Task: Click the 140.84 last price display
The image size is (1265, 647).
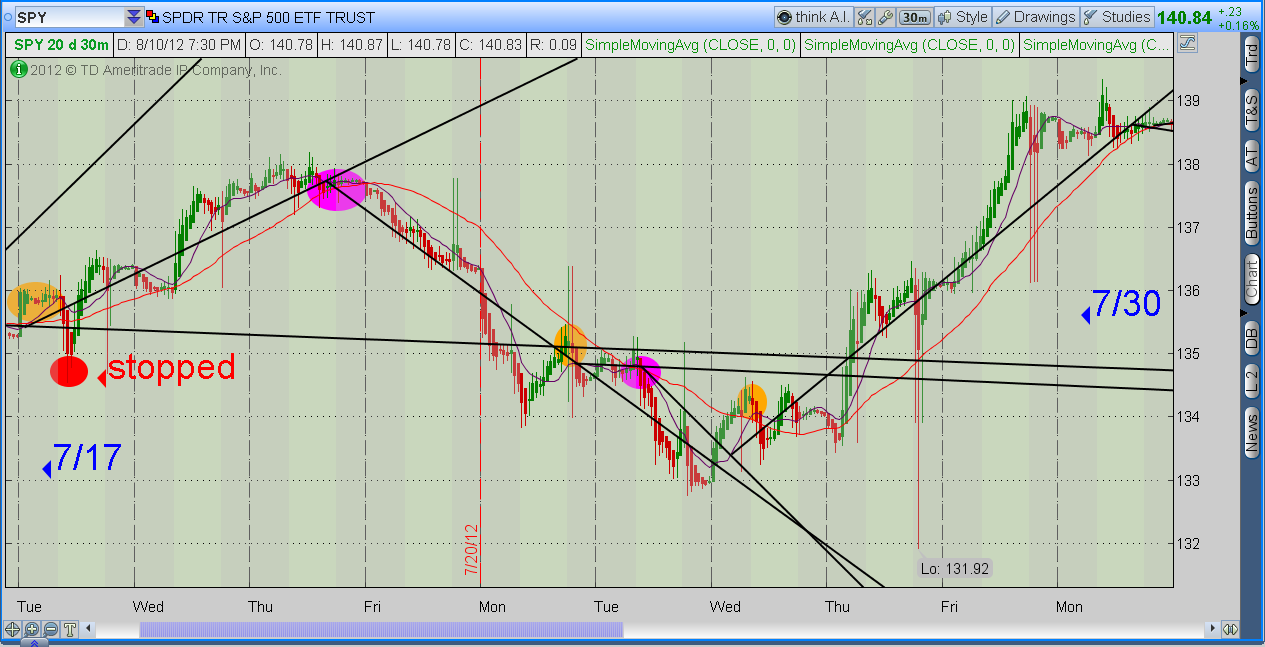Action: [1184, 17]
